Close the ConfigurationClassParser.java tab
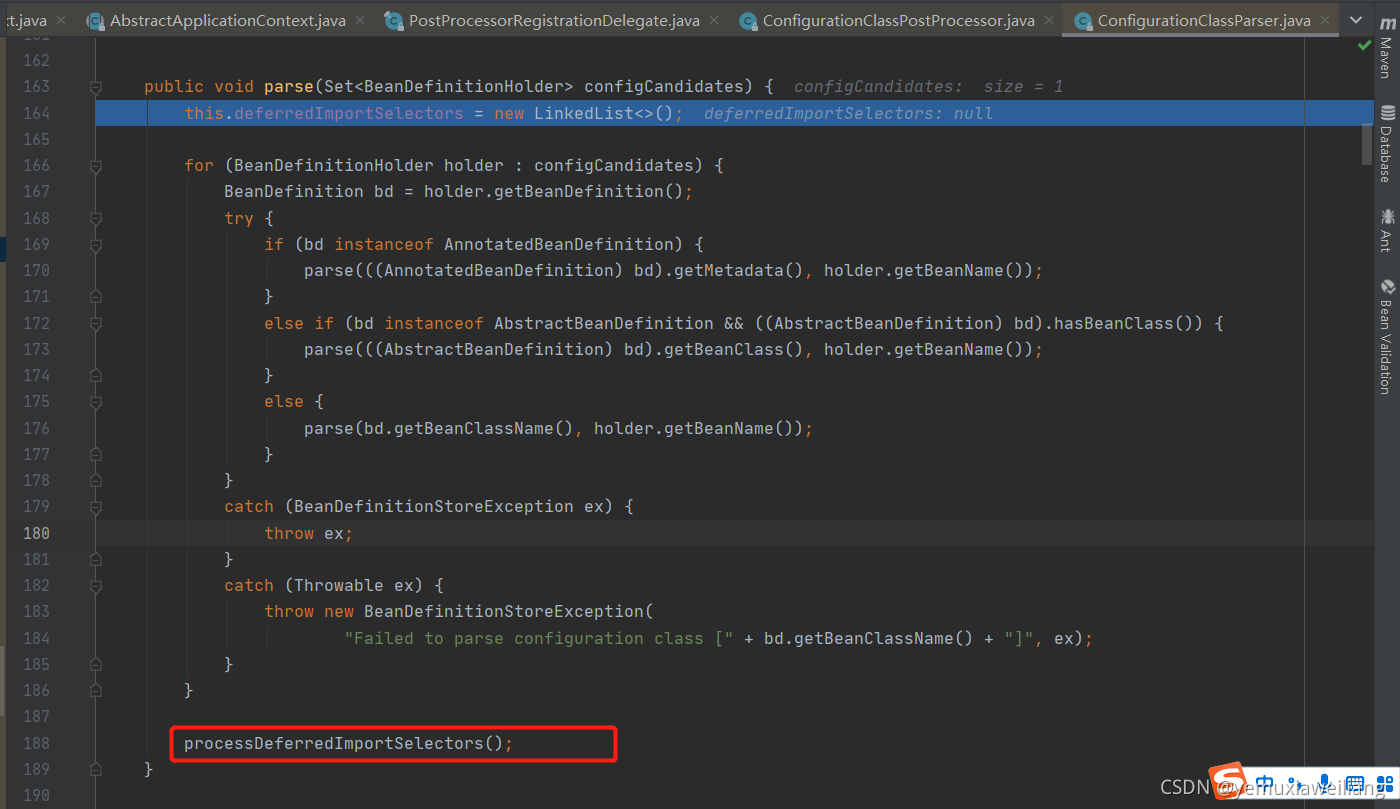The image size is (1400, 809). (x=1325, y=21)
